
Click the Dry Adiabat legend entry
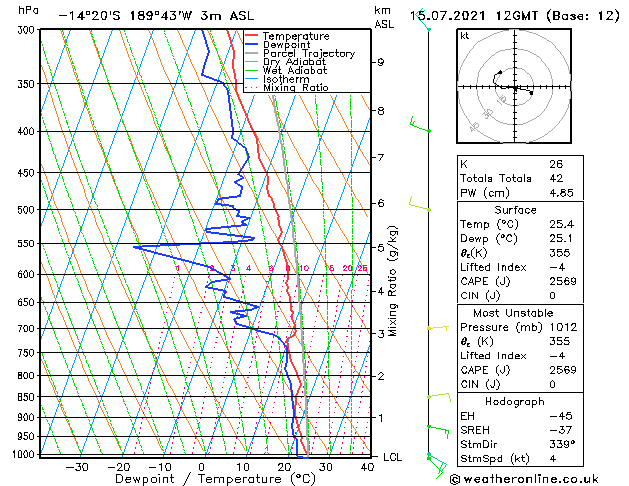point(286,62)
